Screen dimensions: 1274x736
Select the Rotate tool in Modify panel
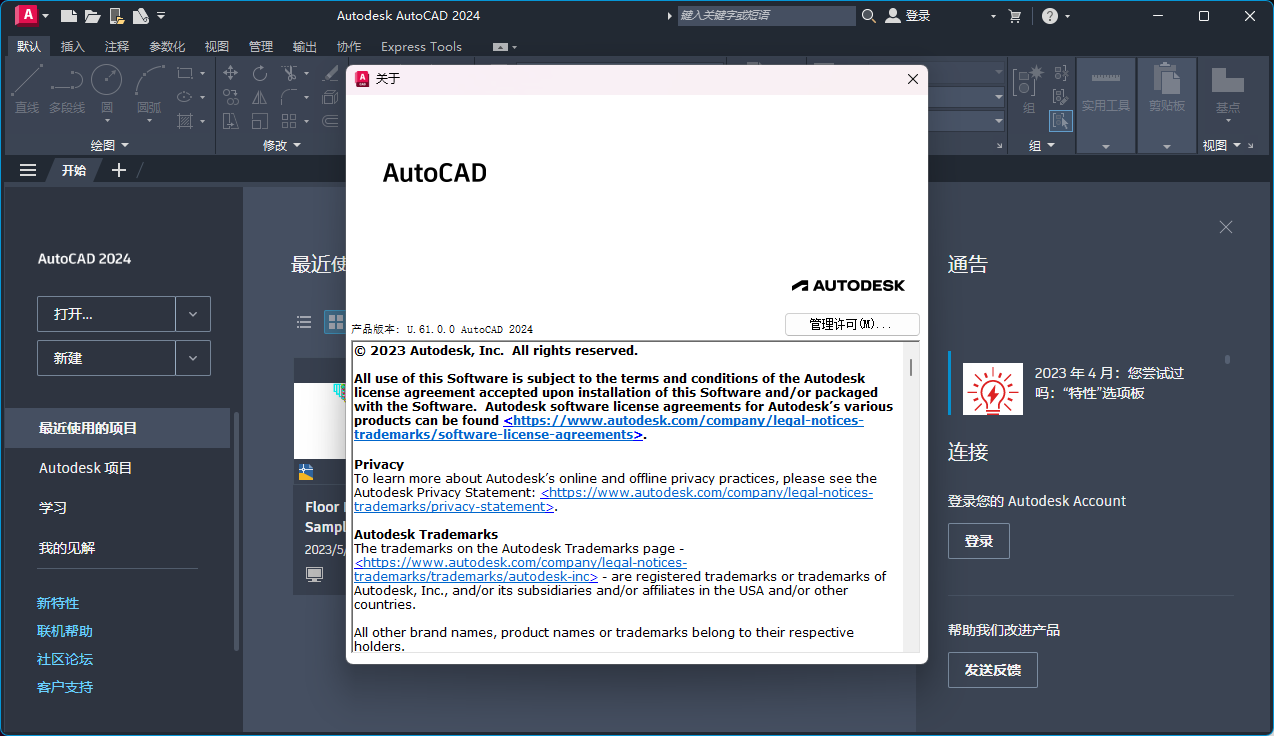(260, 73)
